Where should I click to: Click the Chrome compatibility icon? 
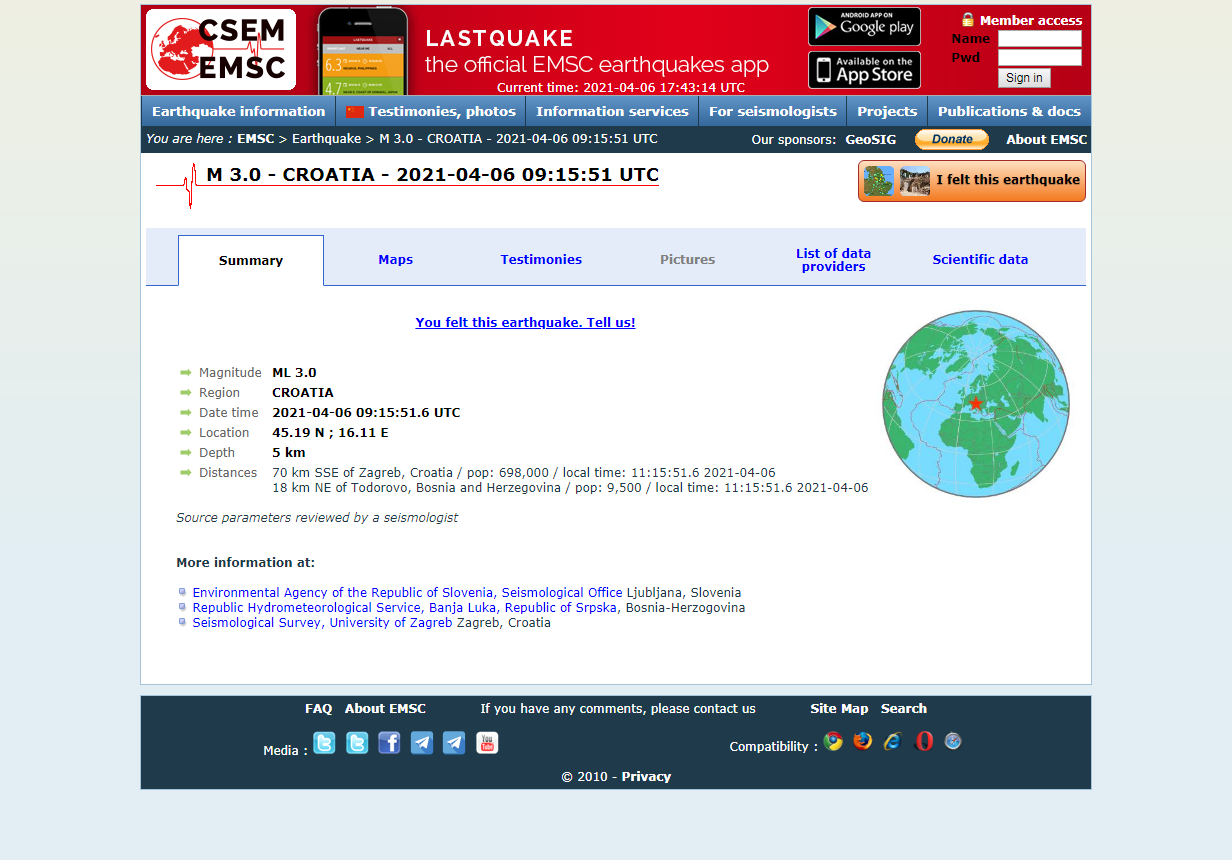pyautogui.click(x=833, y=741)
